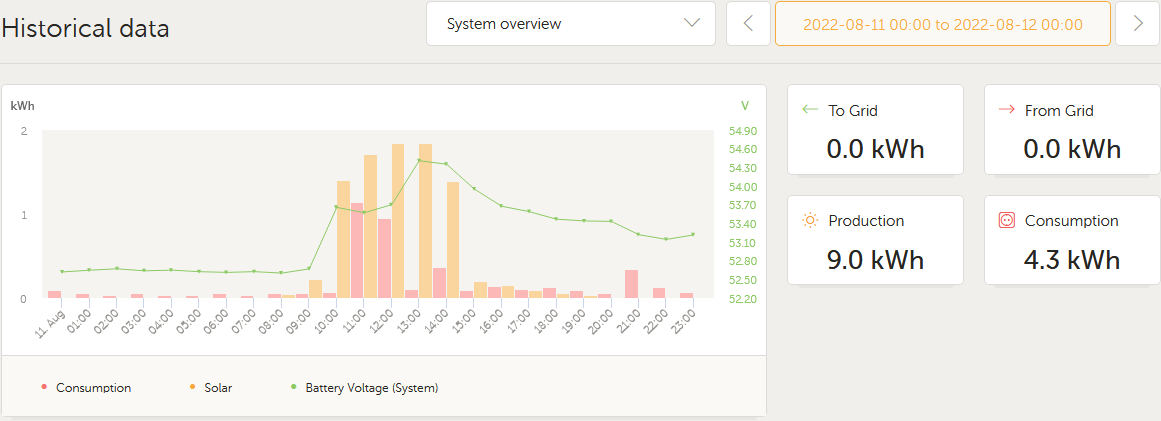Click the From Grid red arrow icon
This screenshot has height=421, width=1161.
1006,110
